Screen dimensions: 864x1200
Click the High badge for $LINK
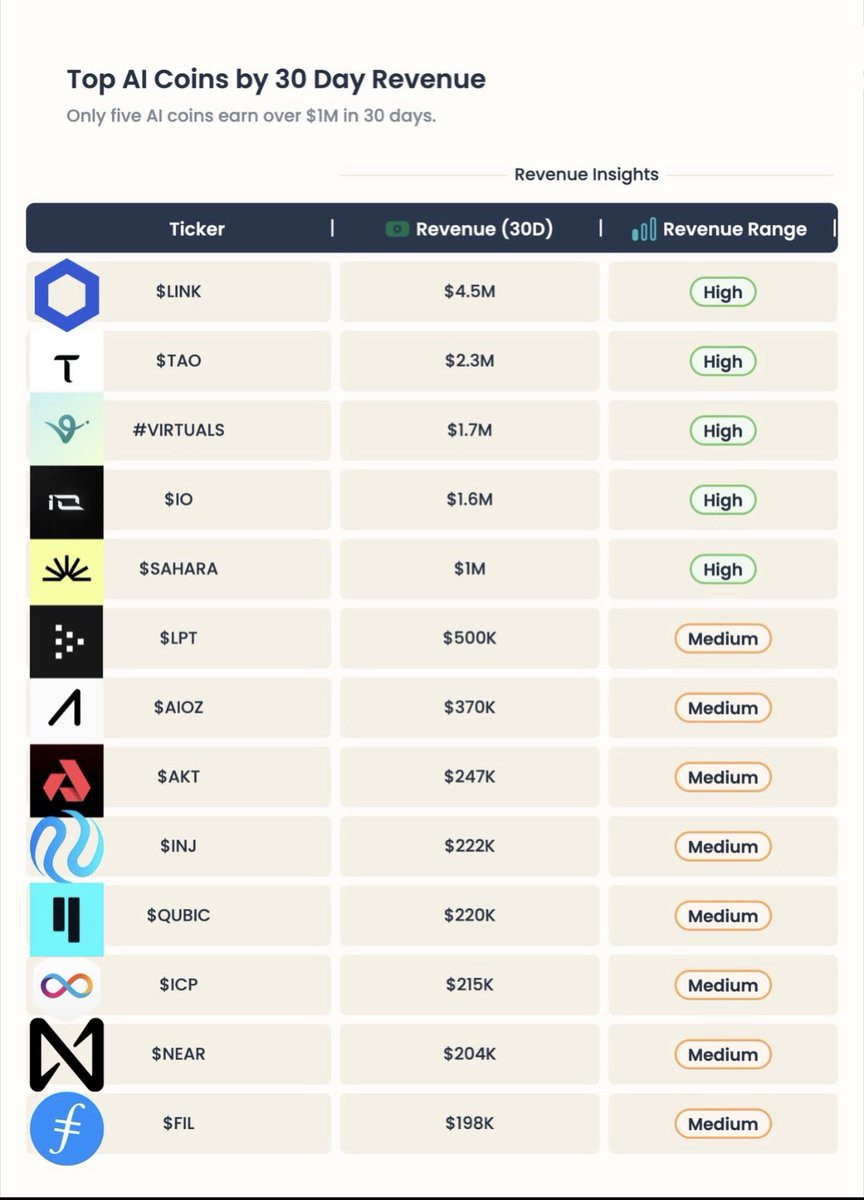723,292
